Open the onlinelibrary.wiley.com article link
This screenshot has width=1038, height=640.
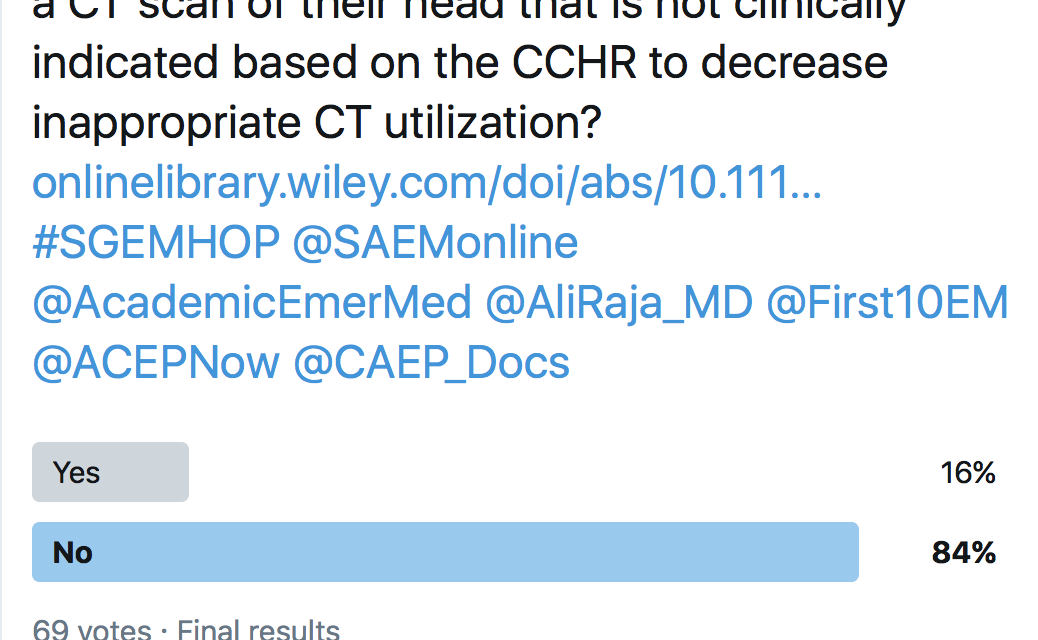[427, 183]
